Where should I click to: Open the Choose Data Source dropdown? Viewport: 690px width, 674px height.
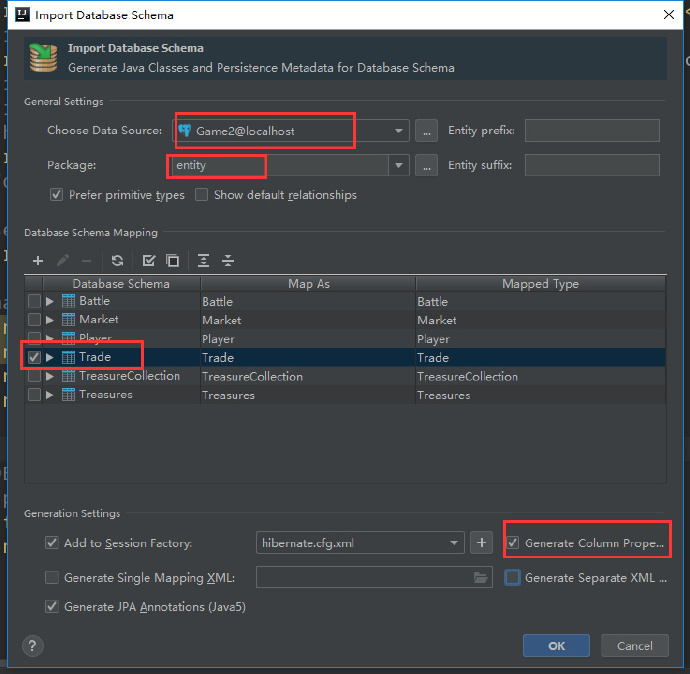click(399, 131)
